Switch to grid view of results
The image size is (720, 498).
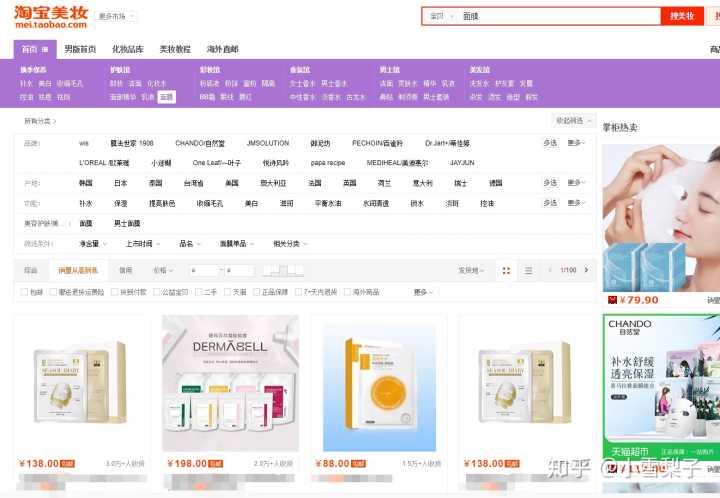[506, 270]
